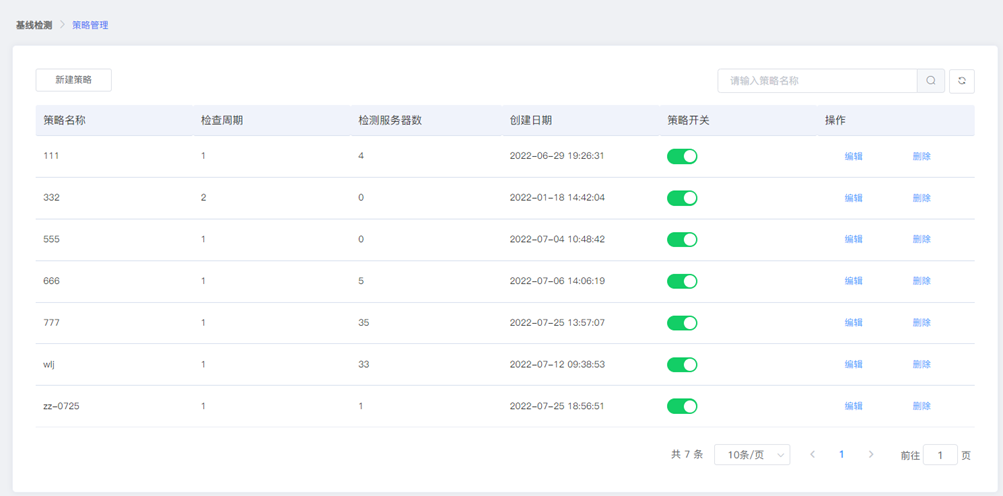Delete the policy named 666
The height and width of the screenshot is (496, 1003).
(x=922, y=281)
